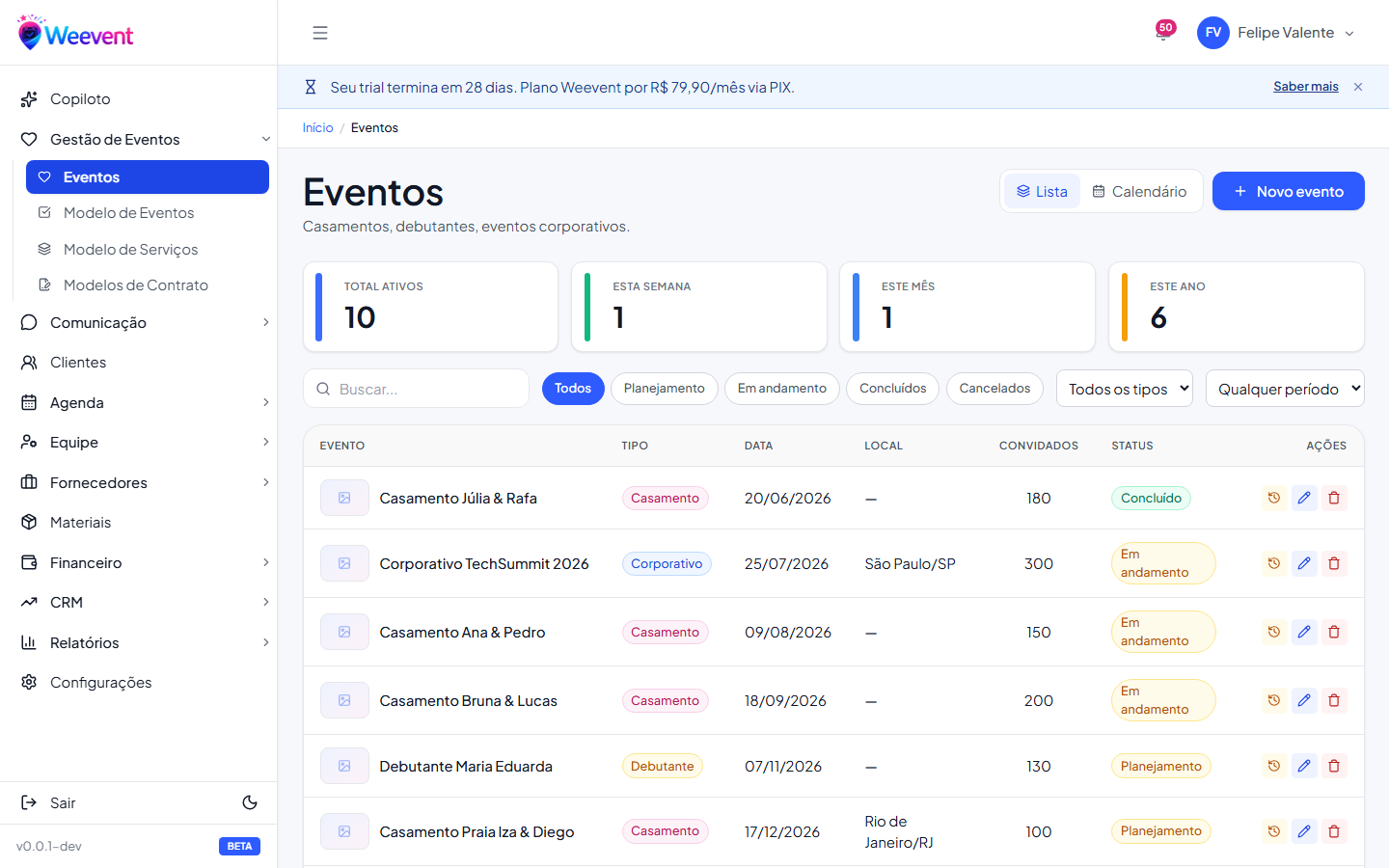Open Qualquer período dropdown
The image size is (1389, 868).
[x=1285, y=389]
